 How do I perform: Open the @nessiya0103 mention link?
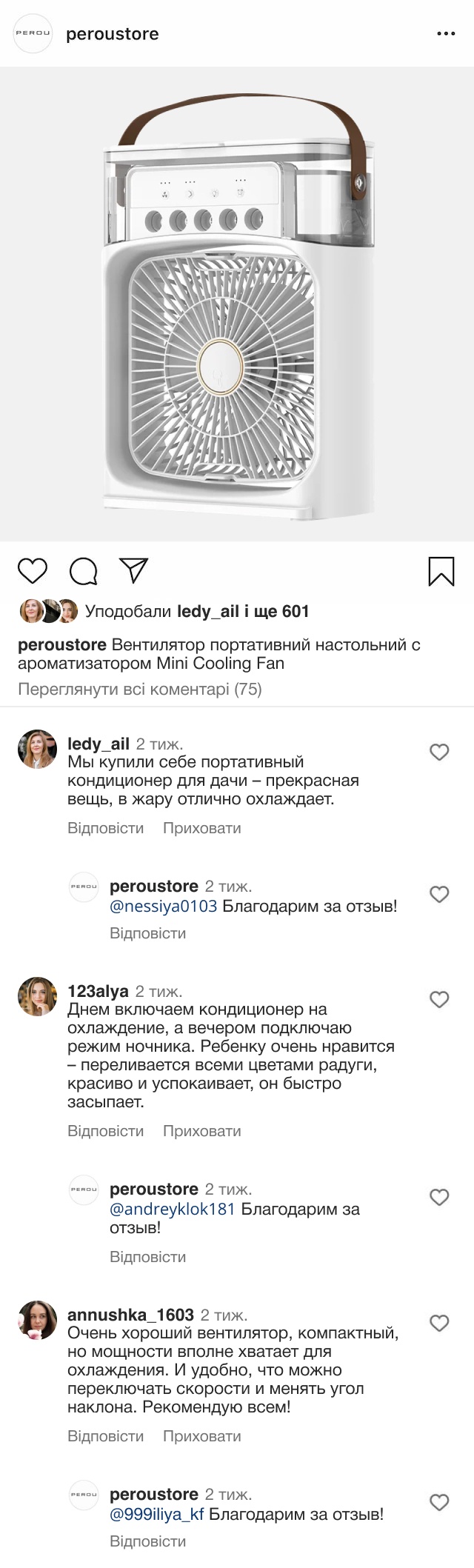[x=163, y=906]
